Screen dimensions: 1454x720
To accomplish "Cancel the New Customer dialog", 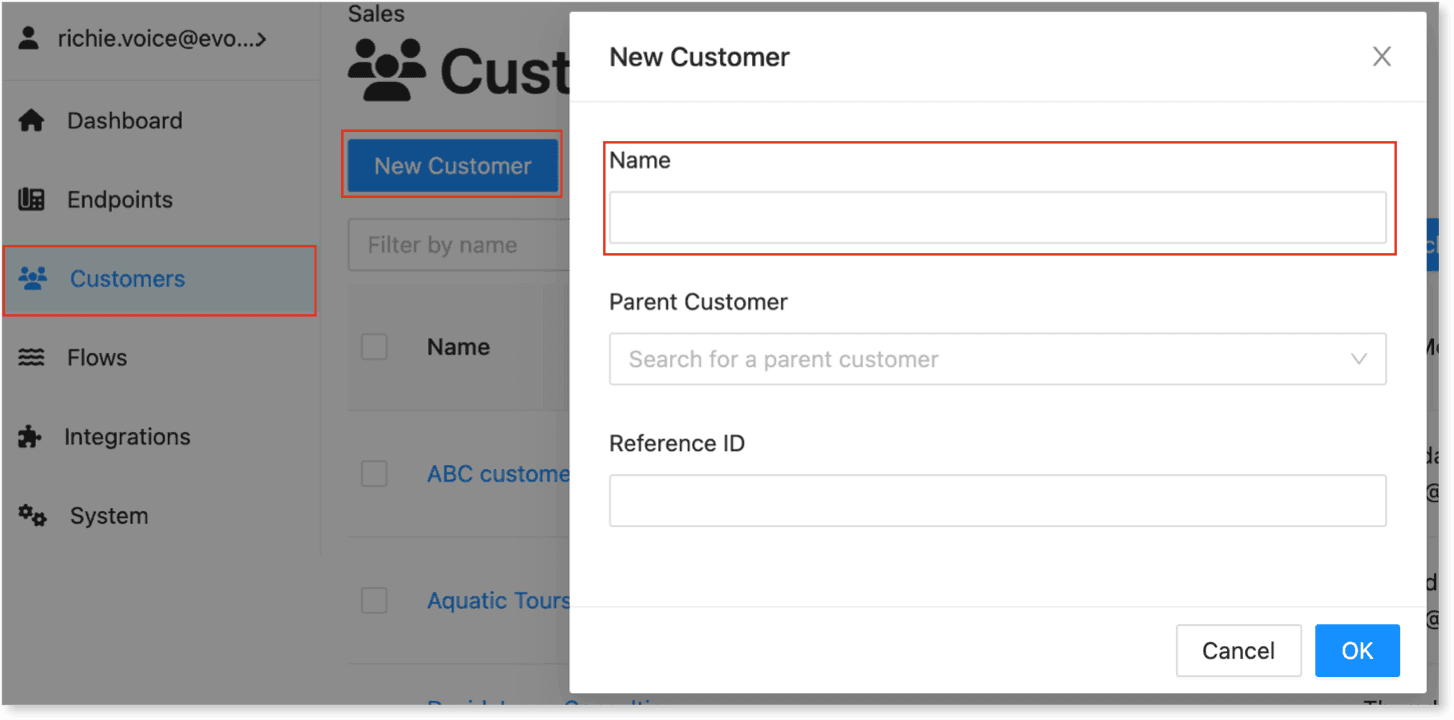I will point(1238,651).
